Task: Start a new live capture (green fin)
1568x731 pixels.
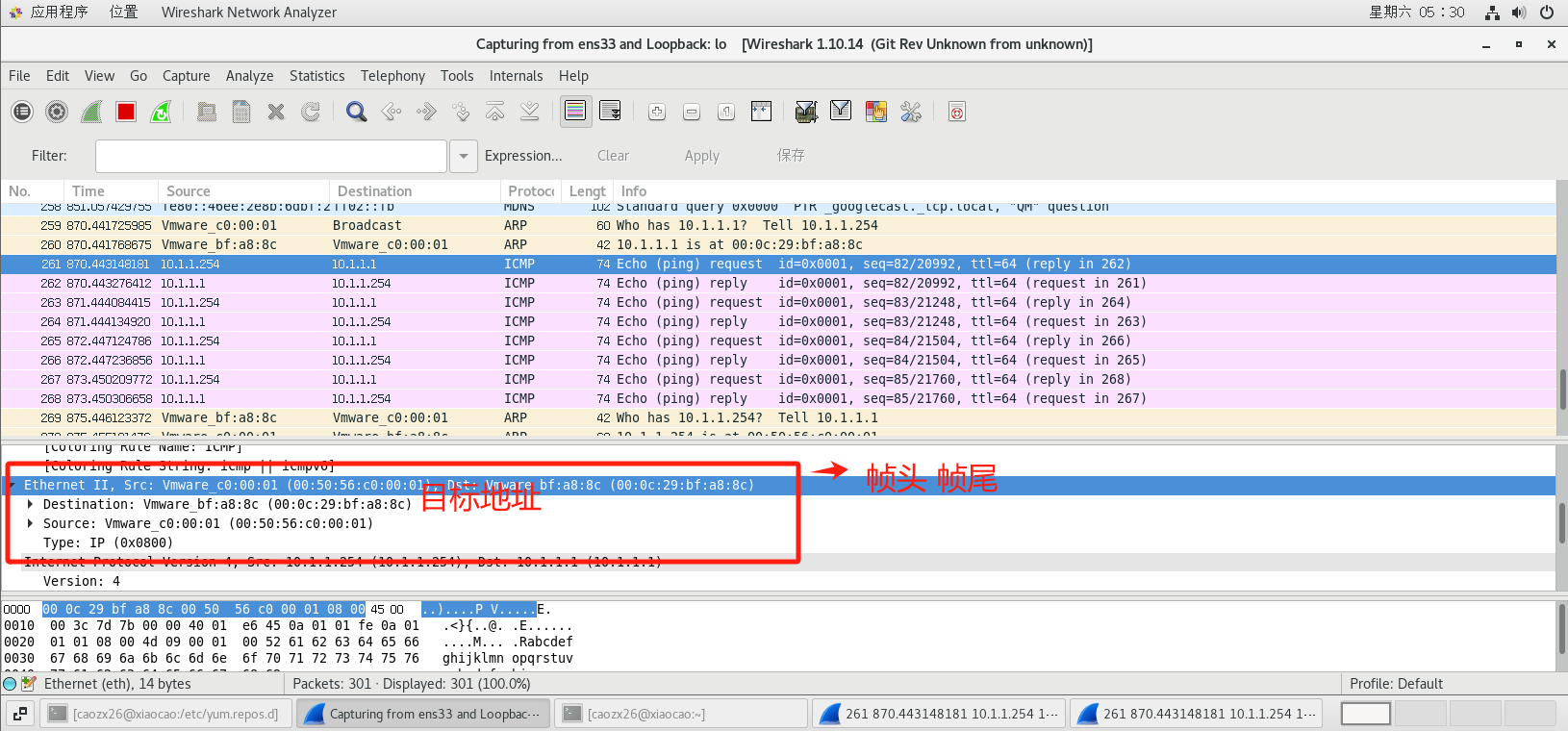Action: pyautogui.click(x=91, y=112)
